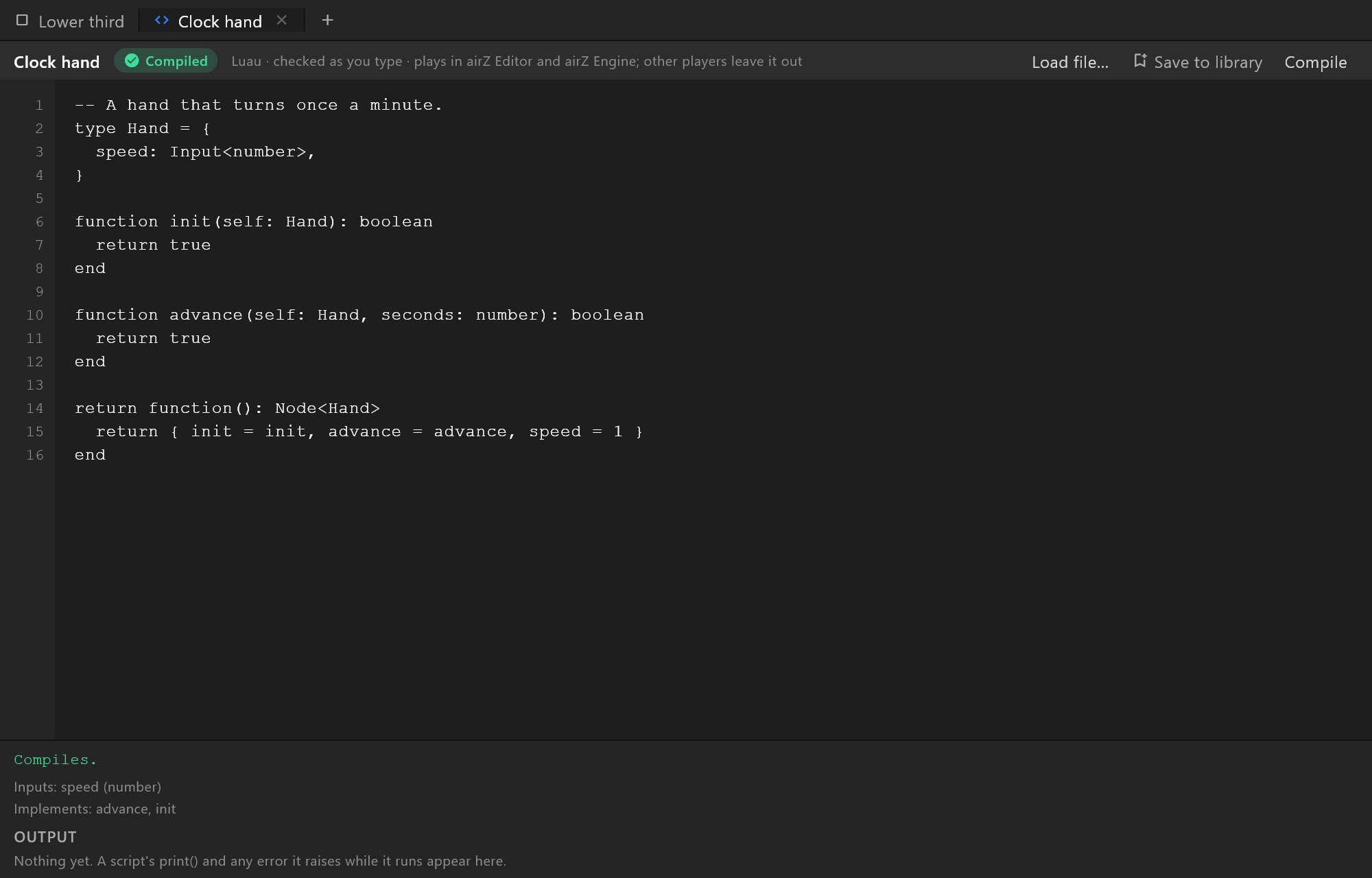Click the 'speed = 1' return table line

pos(369,431)
